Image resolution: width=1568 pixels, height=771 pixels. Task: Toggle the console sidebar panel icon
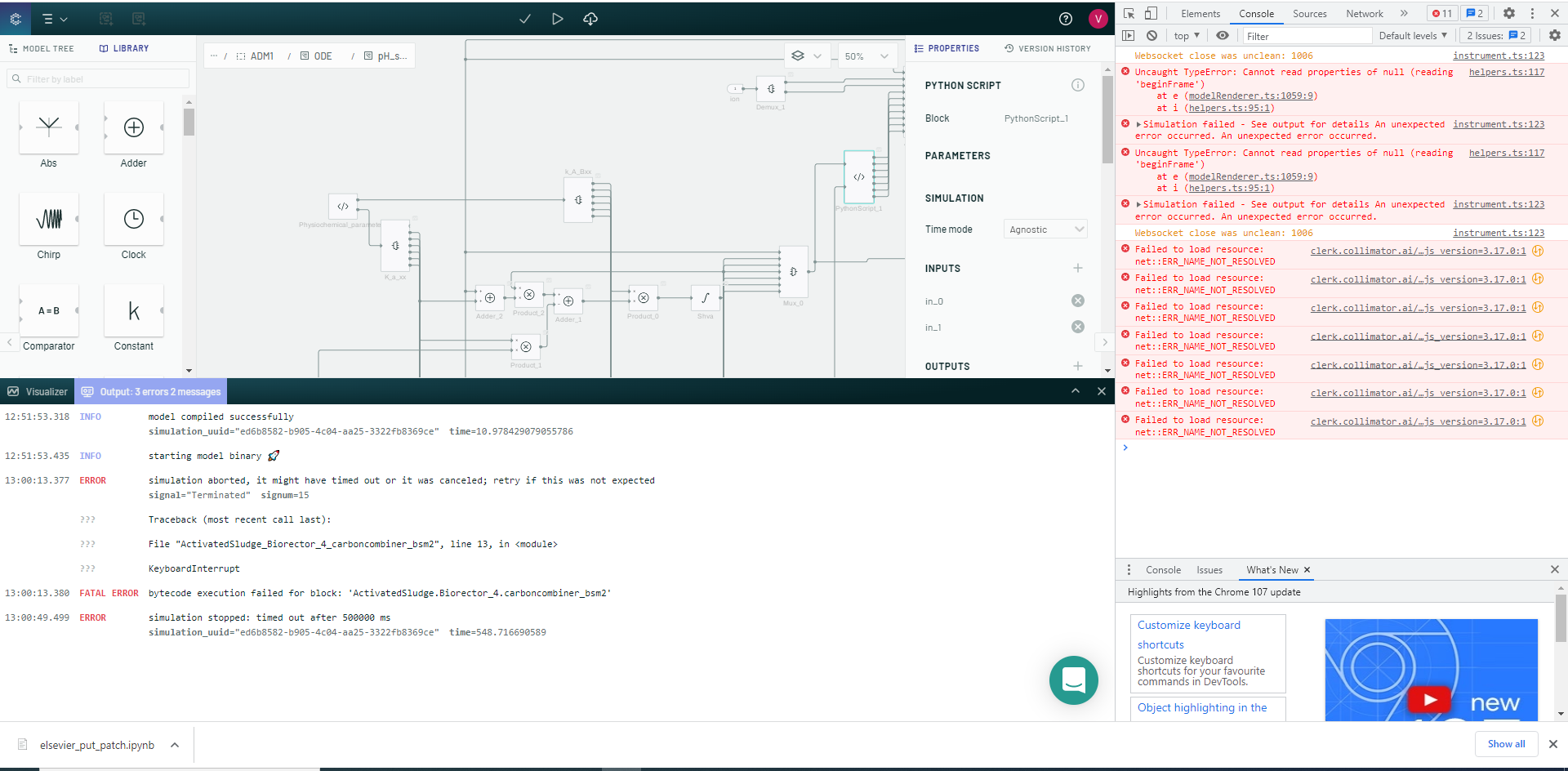pos(1129,35)
